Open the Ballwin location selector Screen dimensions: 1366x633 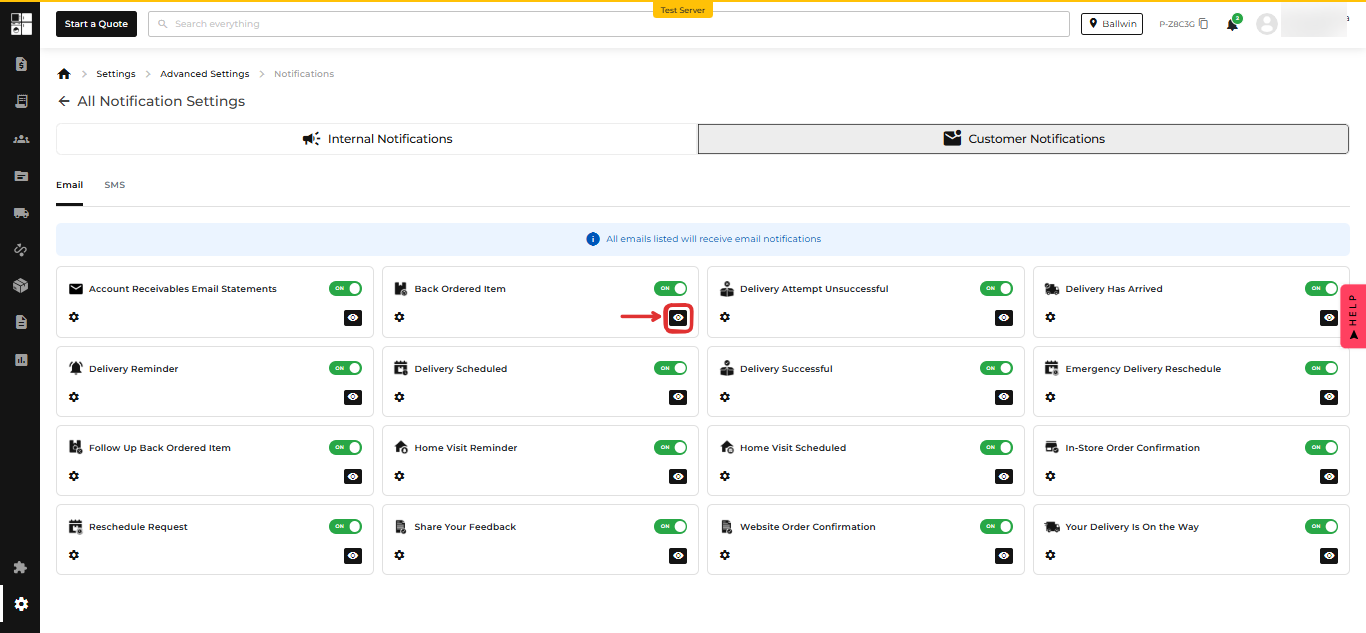coord(1111,24)
